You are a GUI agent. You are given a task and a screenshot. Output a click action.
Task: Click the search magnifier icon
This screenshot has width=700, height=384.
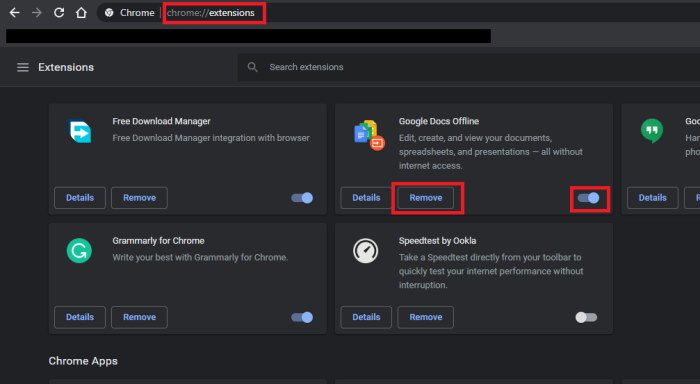[x=253, y=67]
